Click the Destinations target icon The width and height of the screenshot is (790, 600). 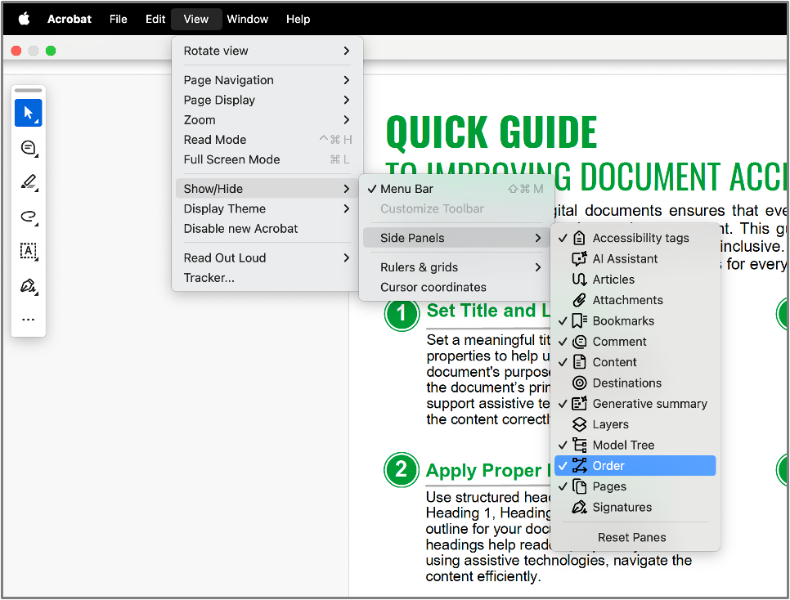pyautogui.click(x=579, y=383)
